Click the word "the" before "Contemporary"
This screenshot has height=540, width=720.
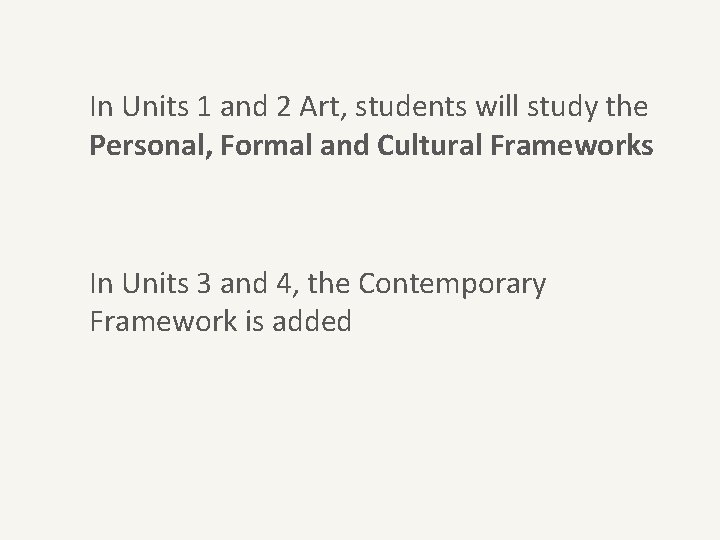(x=329, y=283)
